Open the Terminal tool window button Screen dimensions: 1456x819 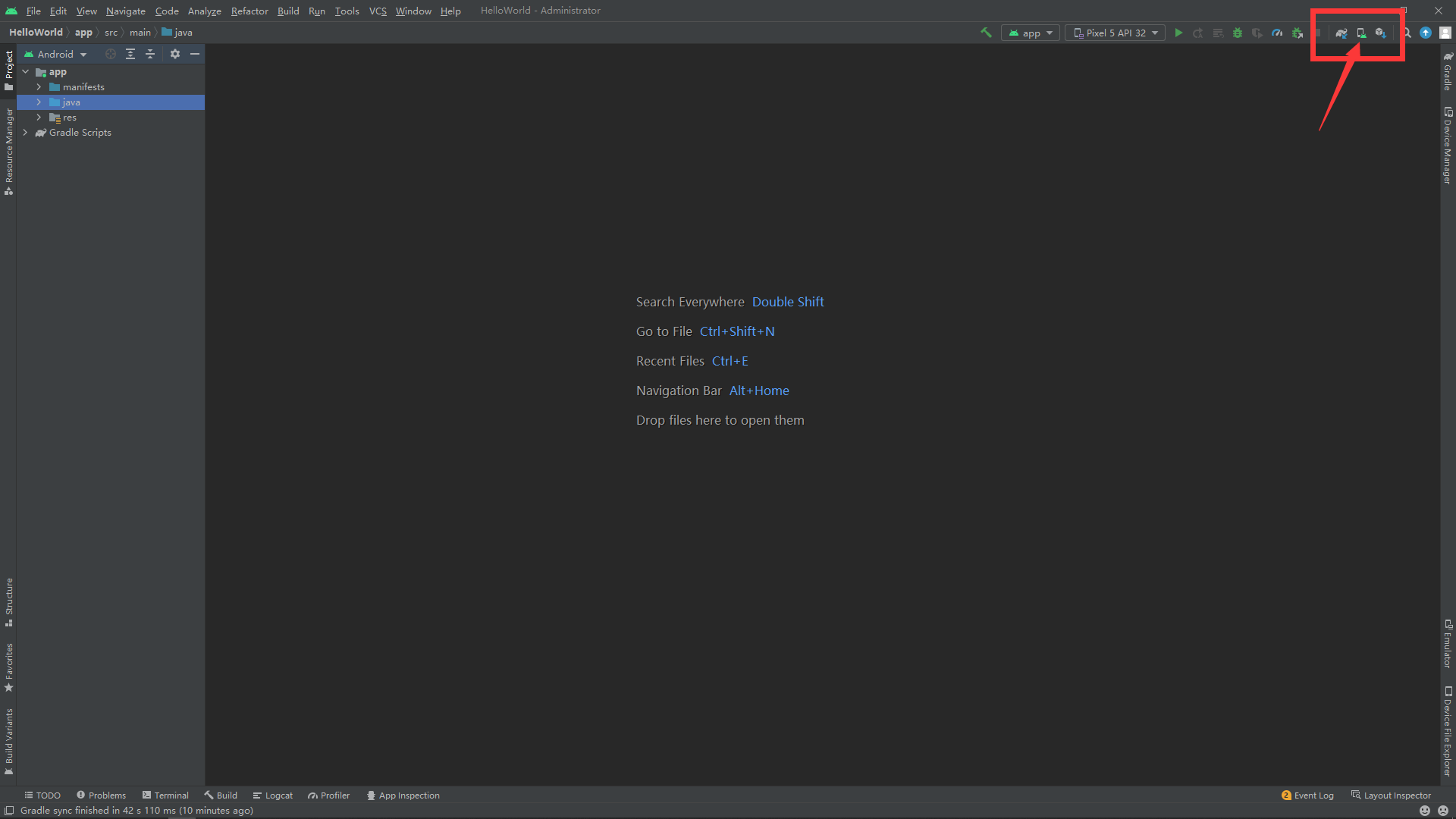(x=165, y=795)
